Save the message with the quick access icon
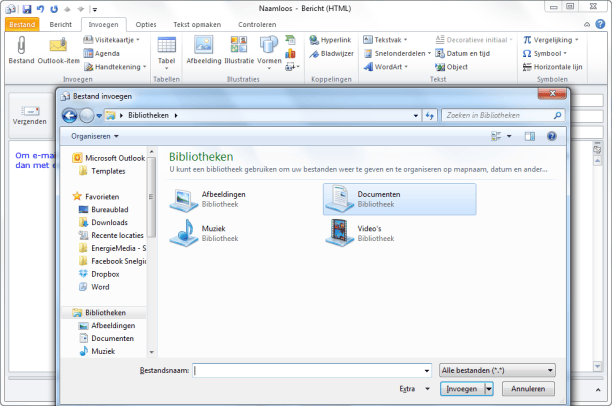Screen dimensions: 612x406 [27, 9]
